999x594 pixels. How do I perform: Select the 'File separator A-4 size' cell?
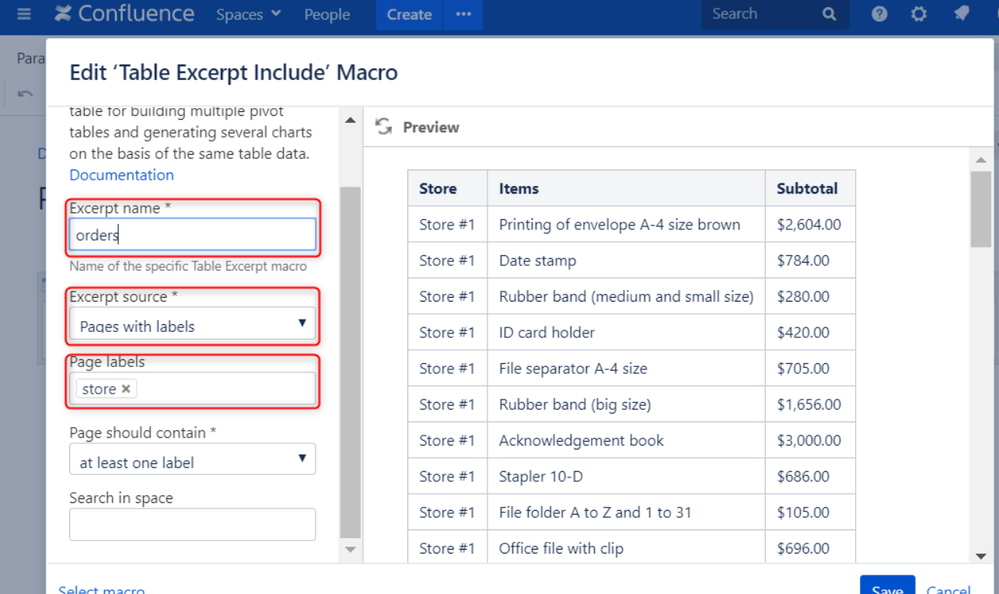626,368
